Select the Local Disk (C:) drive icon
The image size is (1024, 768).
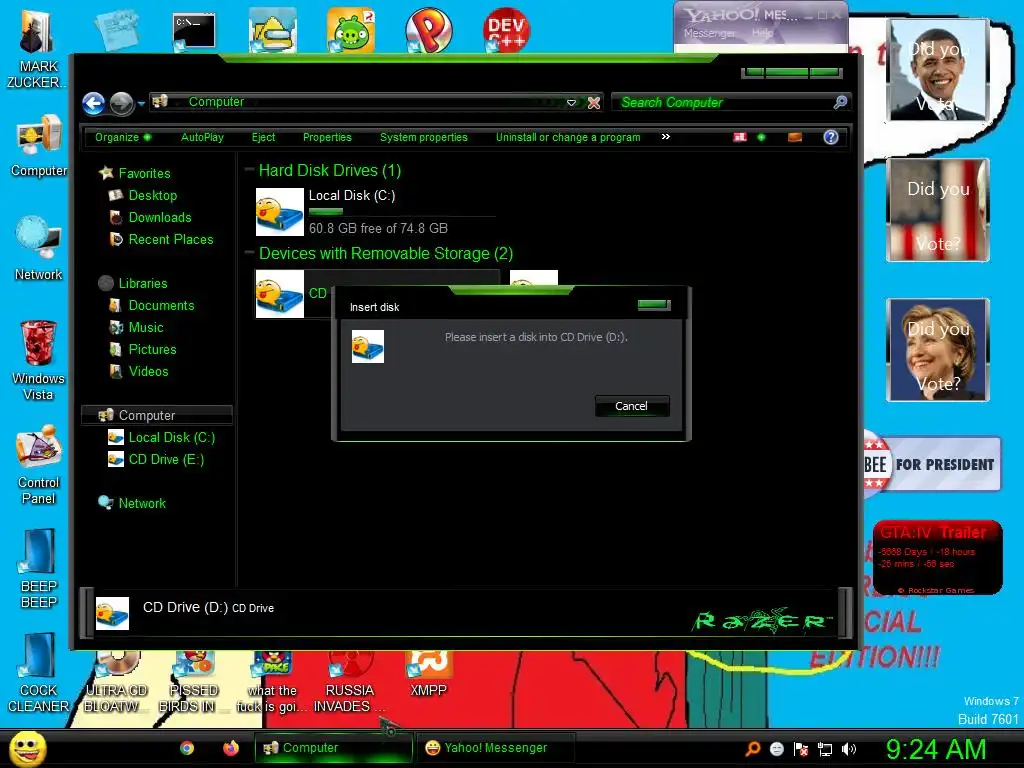tap(280, 212)
